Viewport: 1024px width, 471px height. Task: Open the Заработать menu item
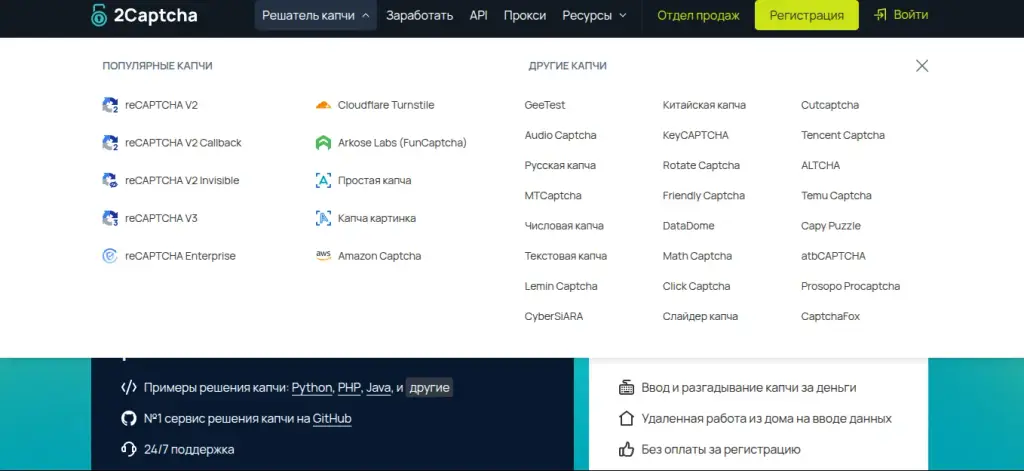419,16
